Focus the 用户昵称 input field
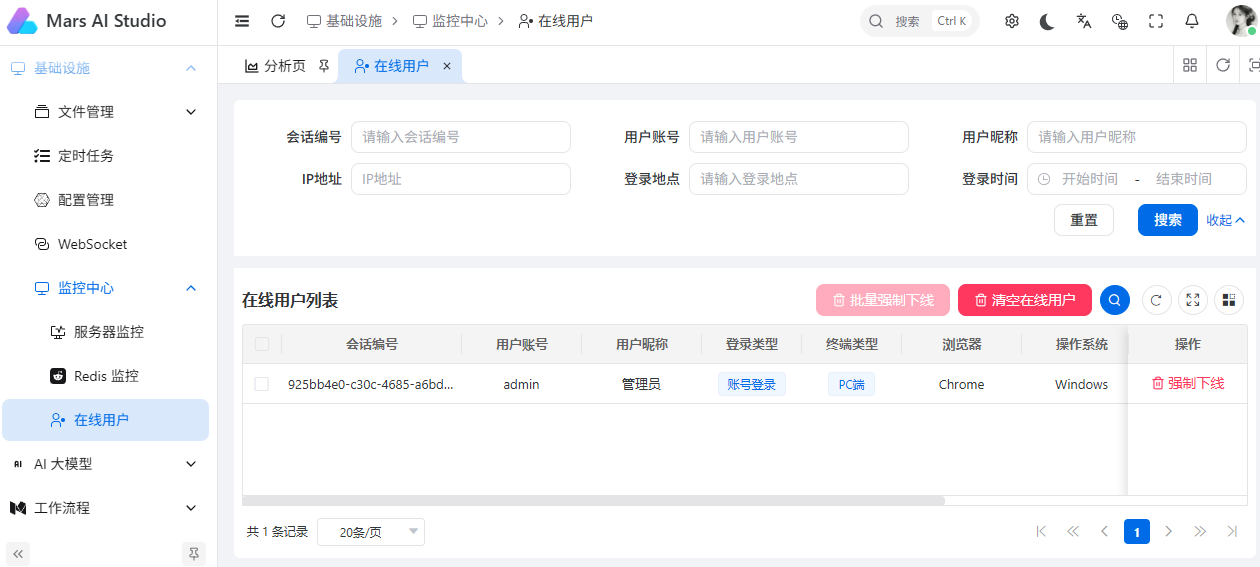The height and width of the screenshot is (567, 1260). tap(1137, 137)
